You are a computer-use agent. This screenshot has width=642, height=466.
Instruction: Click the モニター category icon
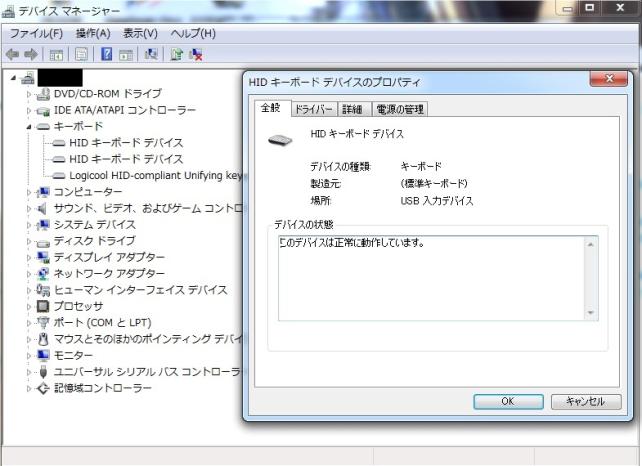[x=43, y=355]
